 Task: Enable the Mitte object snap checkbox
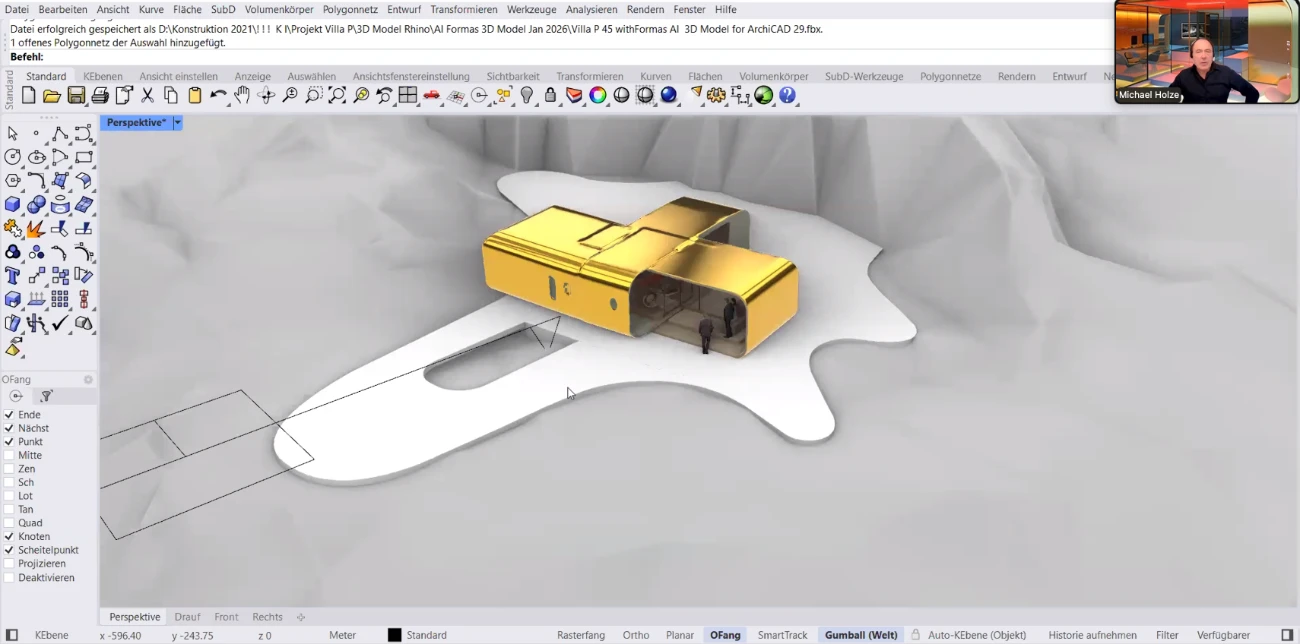click(x=9, y=456)
